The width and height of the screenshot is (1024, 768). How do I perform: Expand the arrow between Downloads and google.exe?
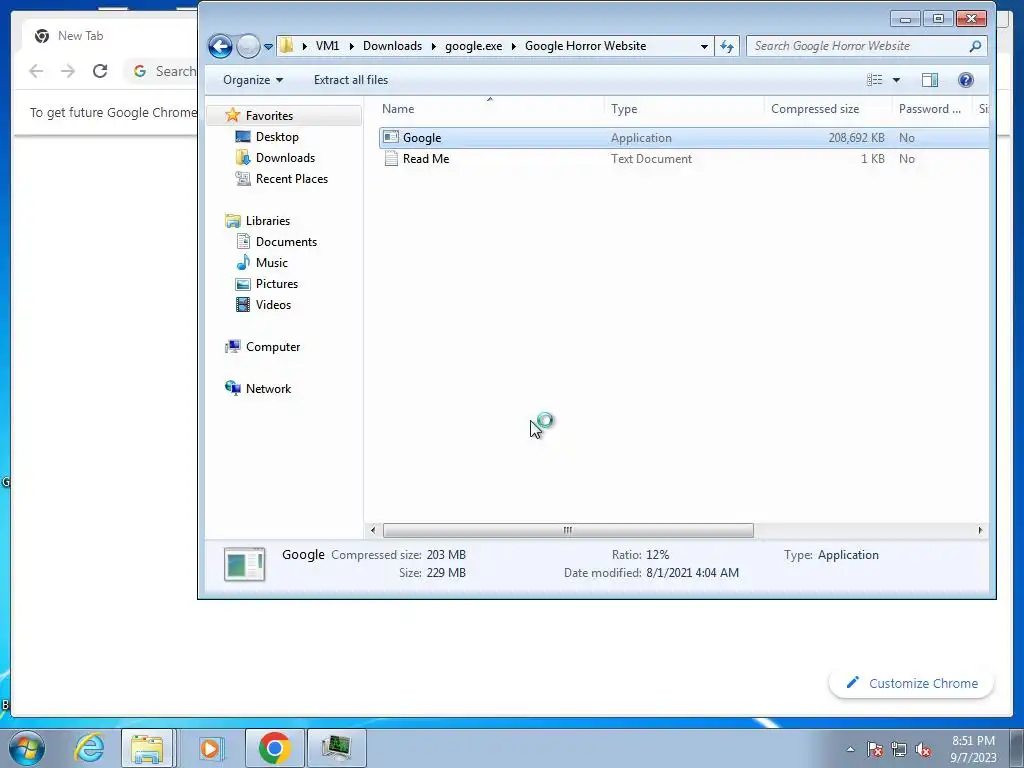(x=434, y=46)
